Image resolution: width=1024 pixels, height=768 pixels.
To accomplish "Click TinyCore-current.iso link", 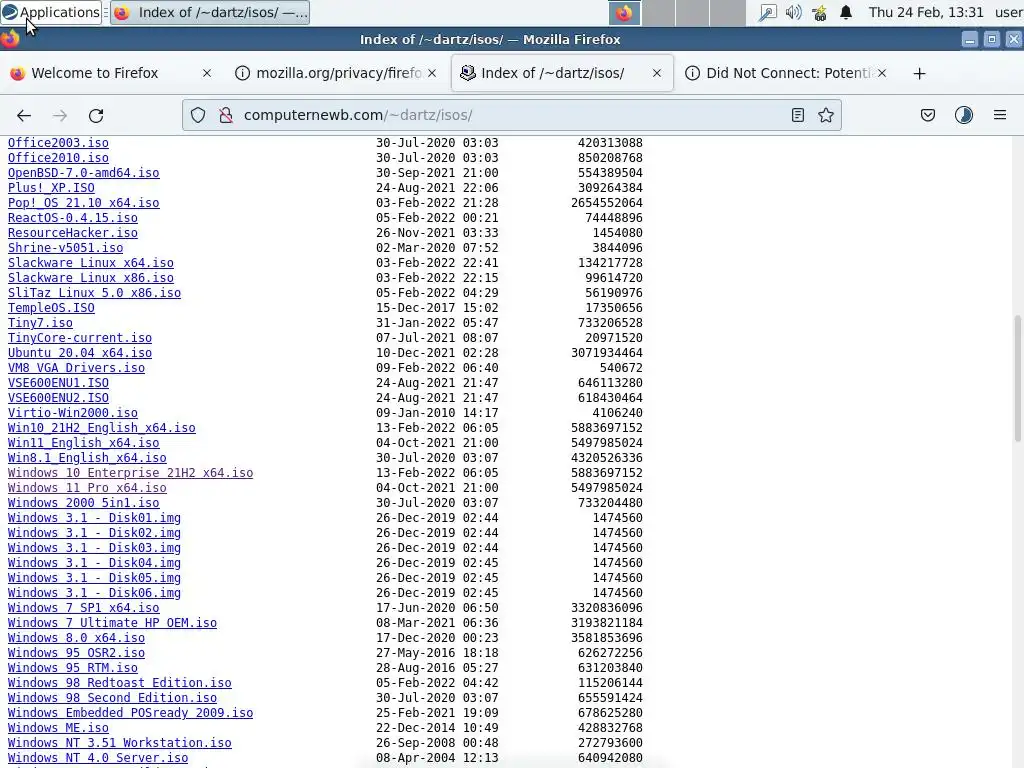I will pyautogui.click(x=80, y=338).
